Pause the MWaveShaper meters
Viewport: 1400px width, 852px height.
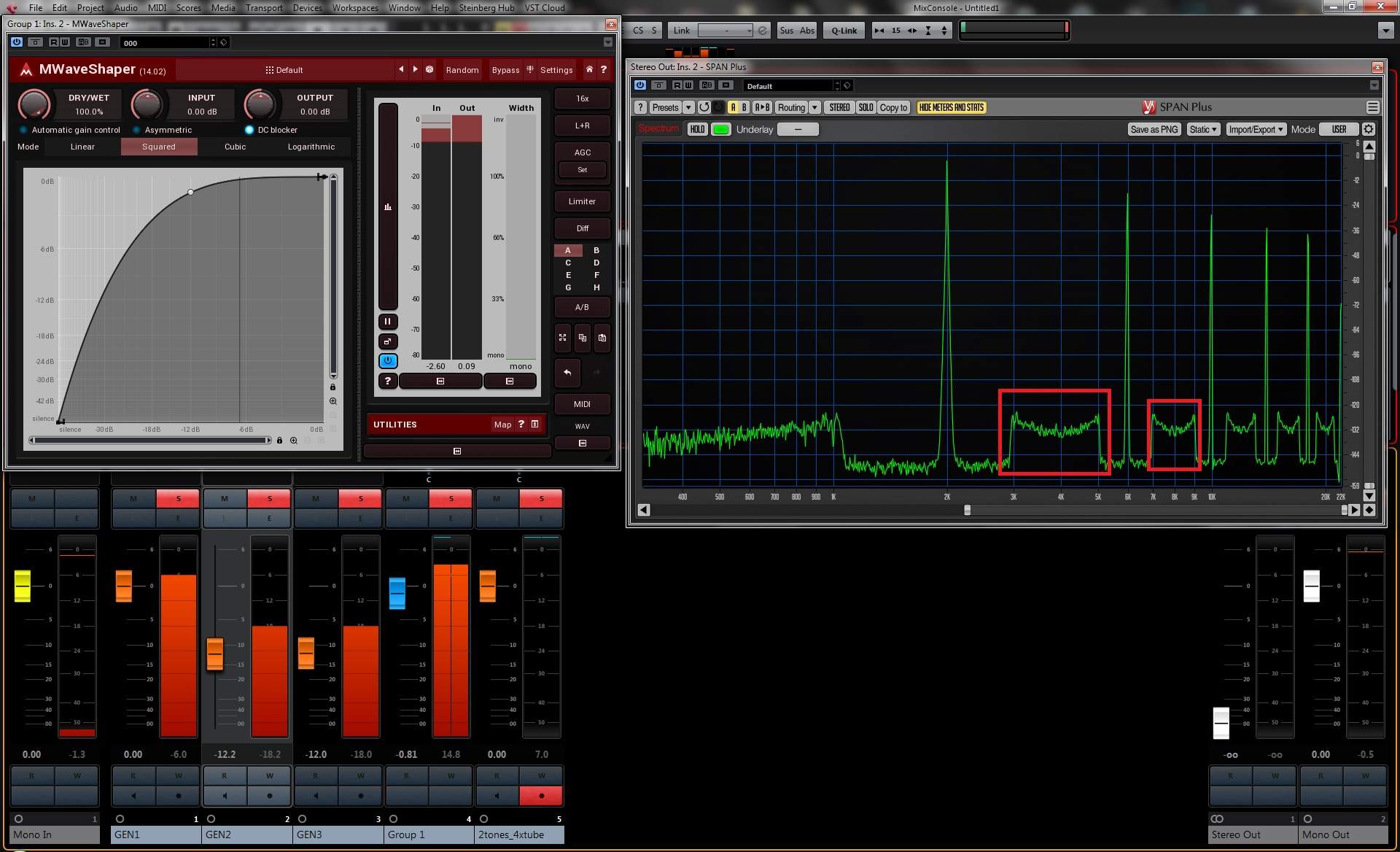click(387, 322)
